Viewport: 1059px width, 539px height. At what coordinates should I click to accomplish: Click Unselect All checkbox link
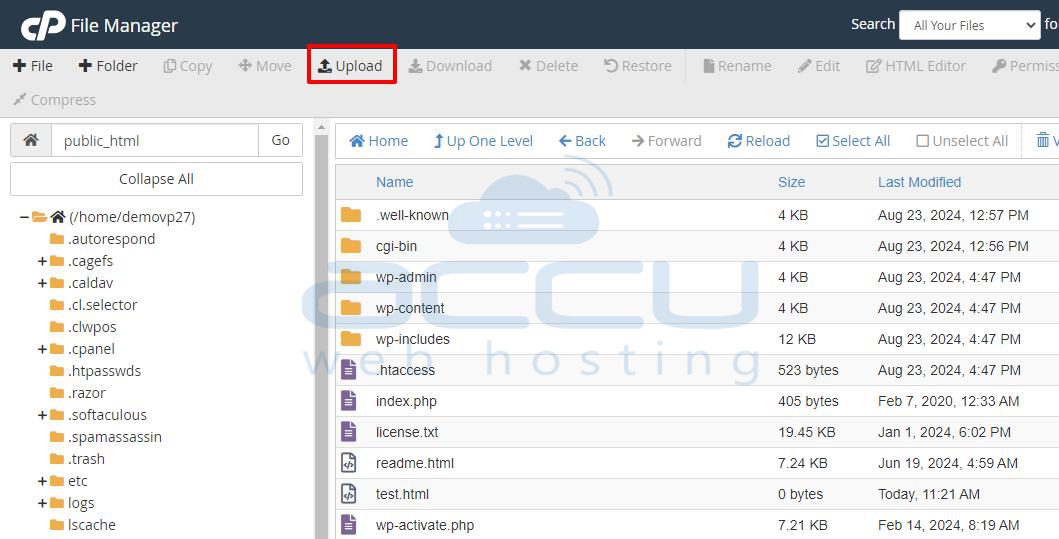pos(962,141)
